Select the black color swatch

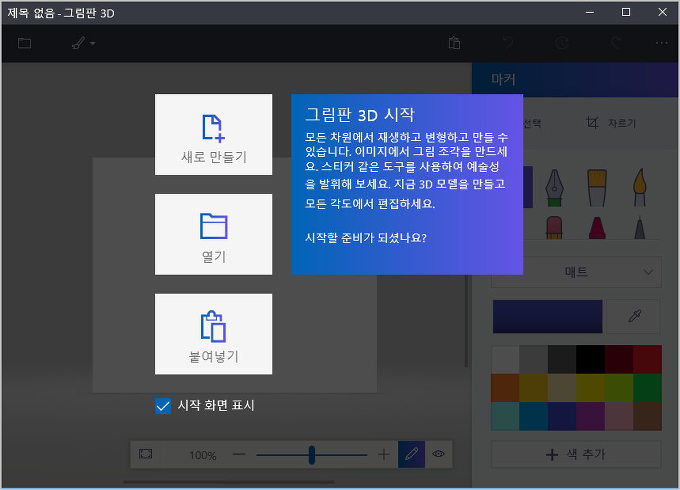590,360
